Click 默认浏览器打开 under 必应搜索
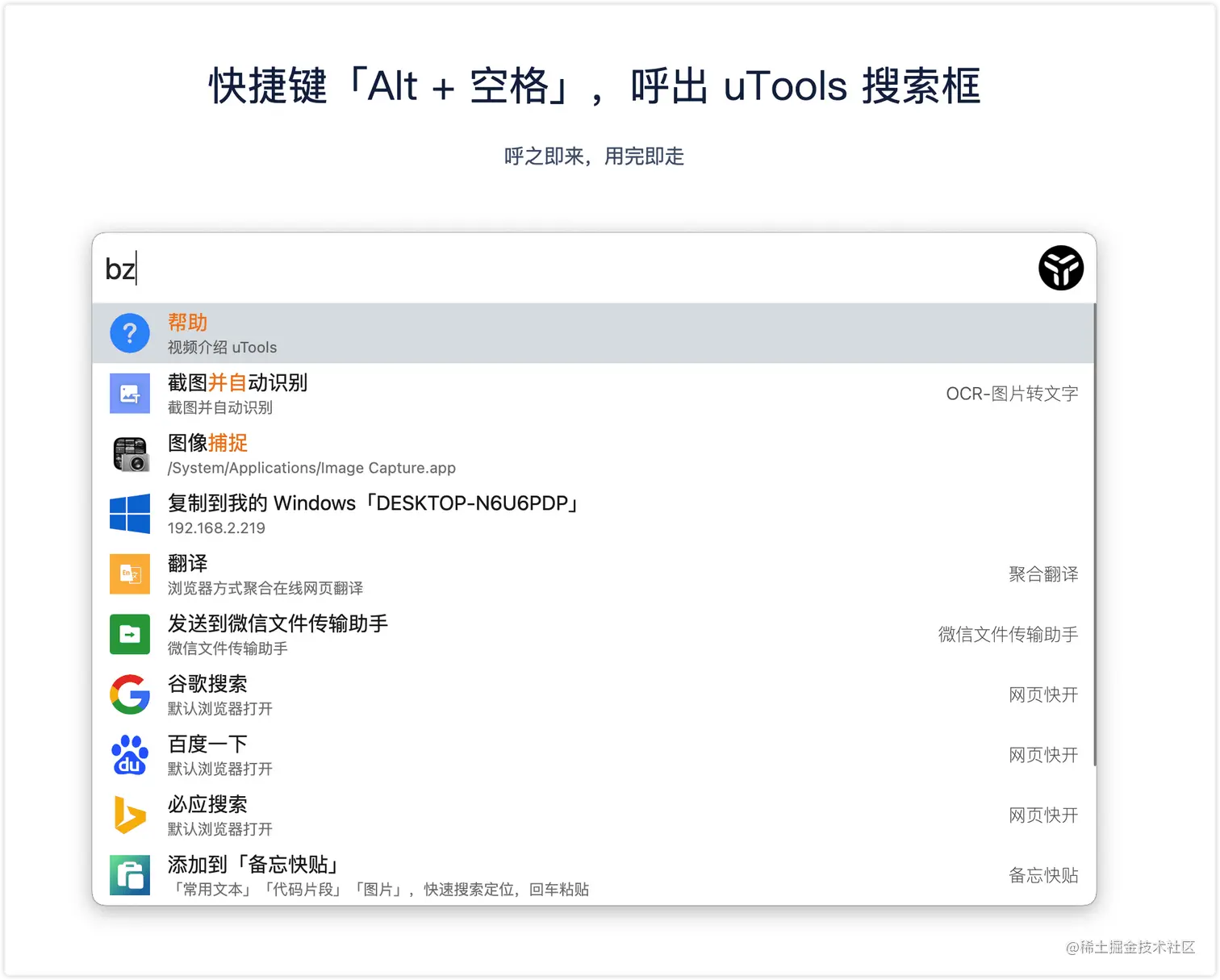The height and width of the screenshot is (980, 1220). point(220,829)
